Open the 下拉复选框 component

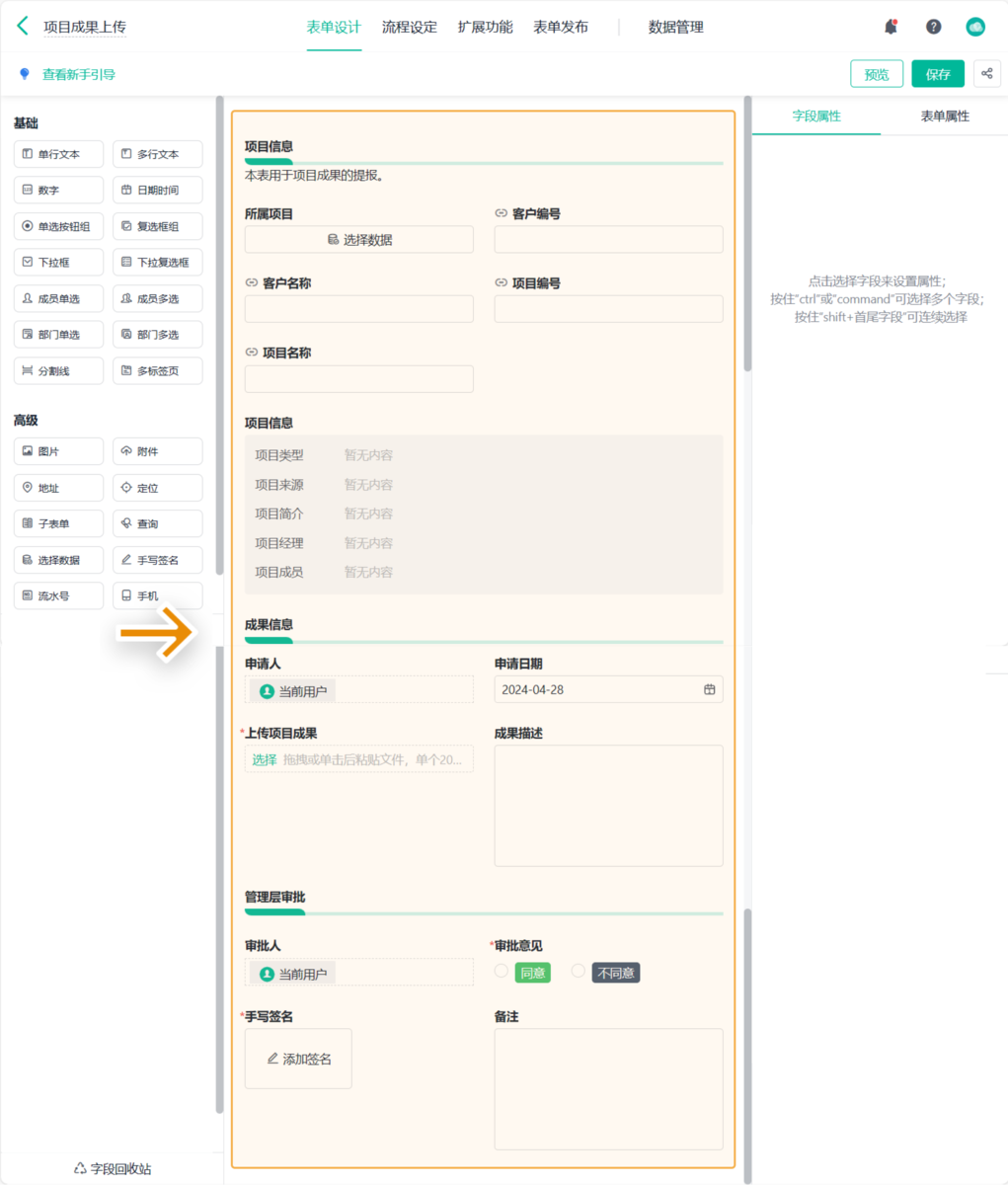click(x=157, y=262)
